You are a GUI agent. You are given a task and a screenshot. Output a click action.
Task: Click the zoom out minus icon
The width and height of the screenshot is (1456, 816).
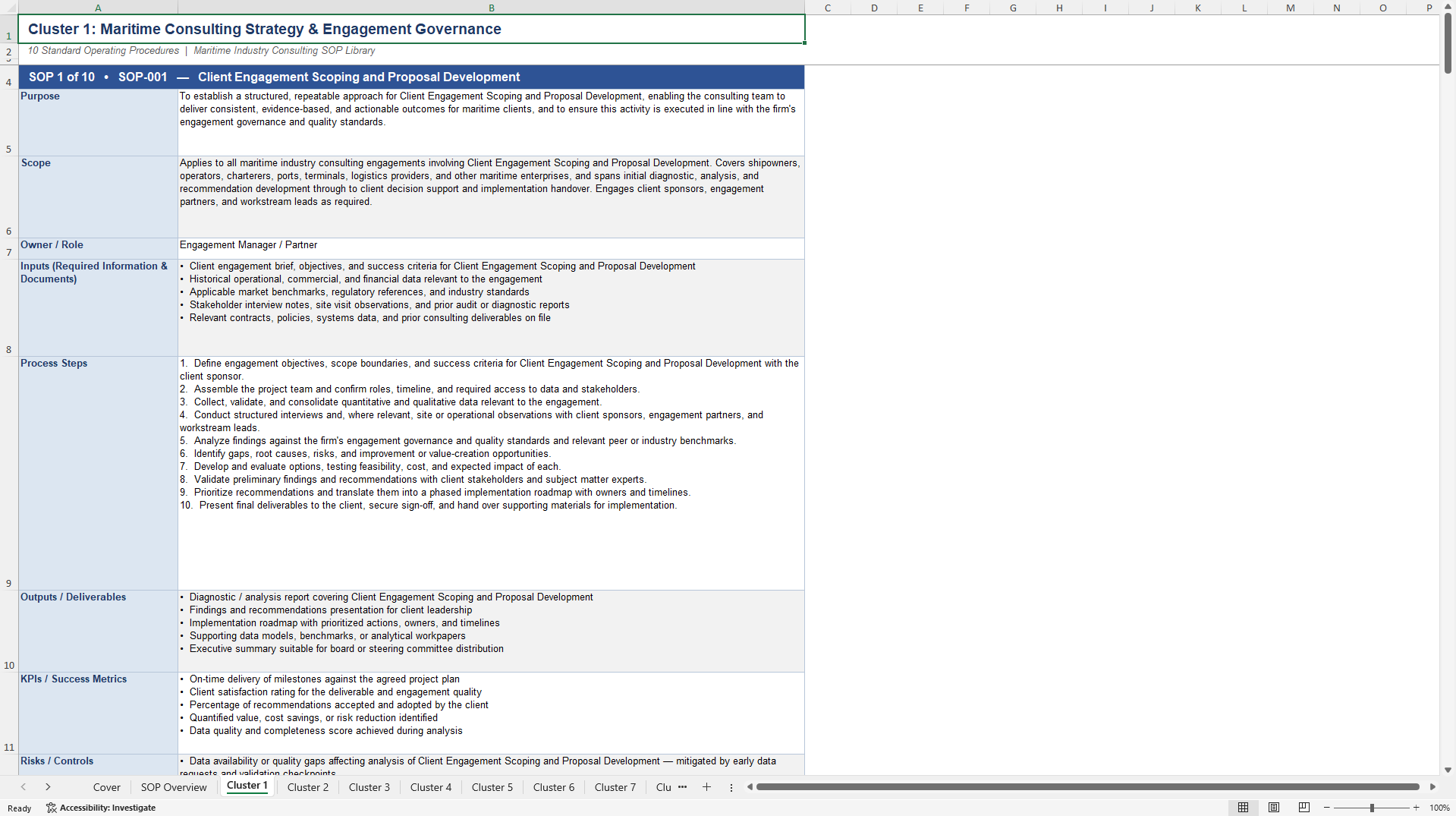pyautogui.click(x=1327, y=808)
